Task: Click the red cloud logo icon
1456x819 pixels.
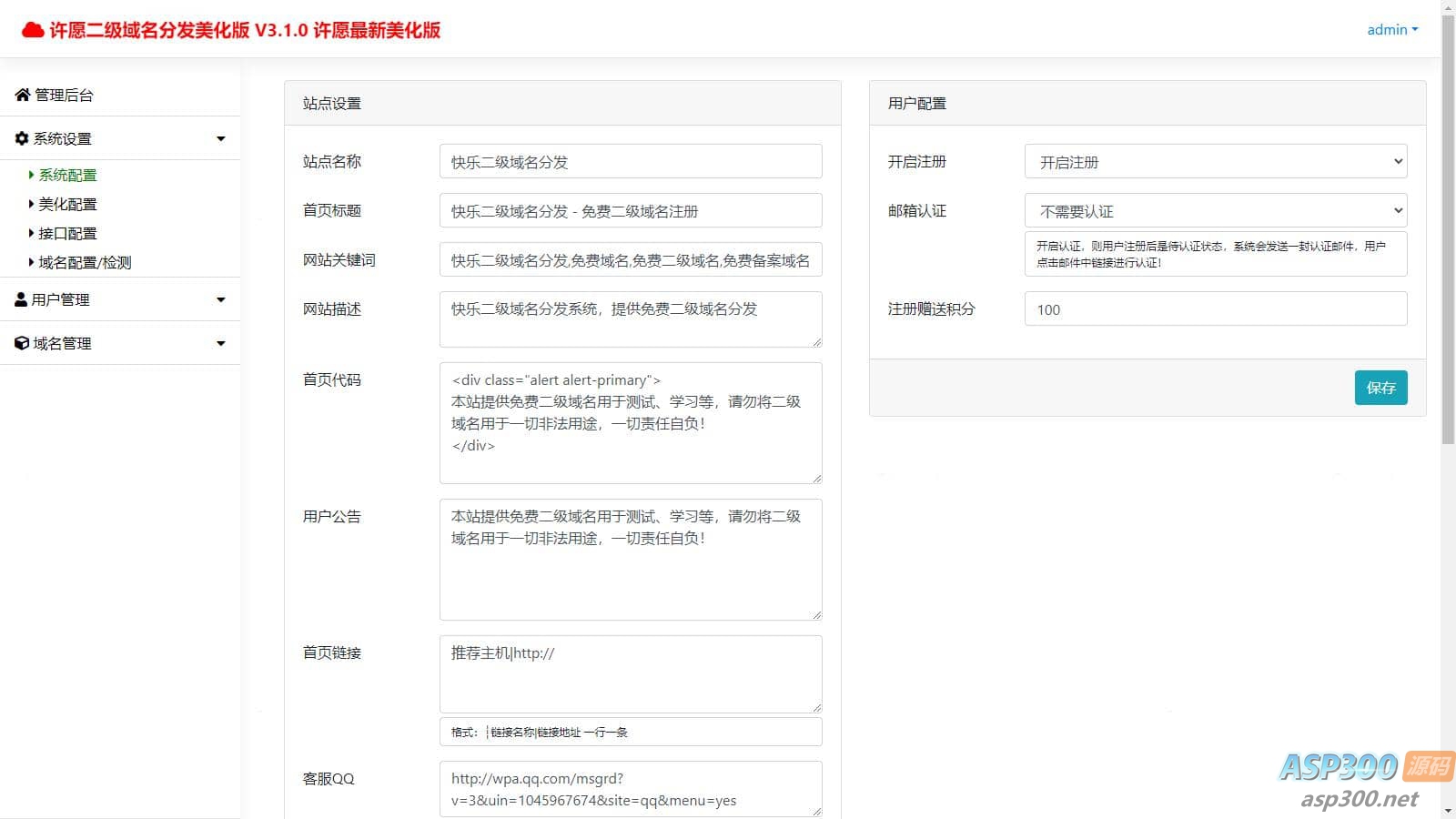Action: pos(33,30)
